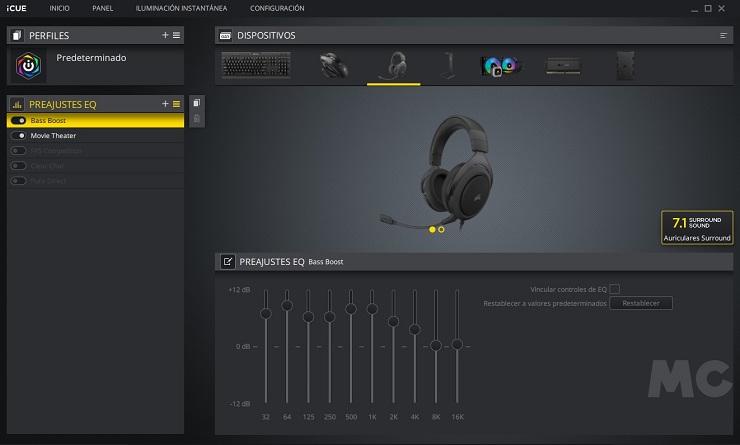This screenshot has width=740, height=445.
Task: Enable 7.1 Surround Sound Auriculares button
Action: [697, 227]
